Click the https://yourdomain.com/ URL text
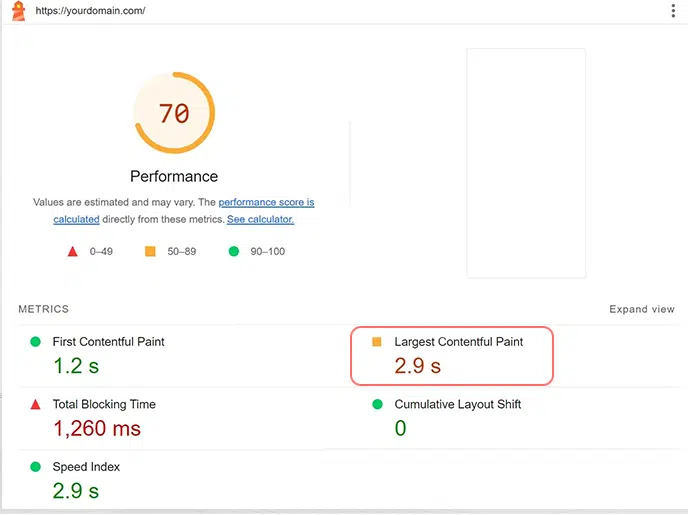The image size is (688, 515). click(x=90, y=11)
